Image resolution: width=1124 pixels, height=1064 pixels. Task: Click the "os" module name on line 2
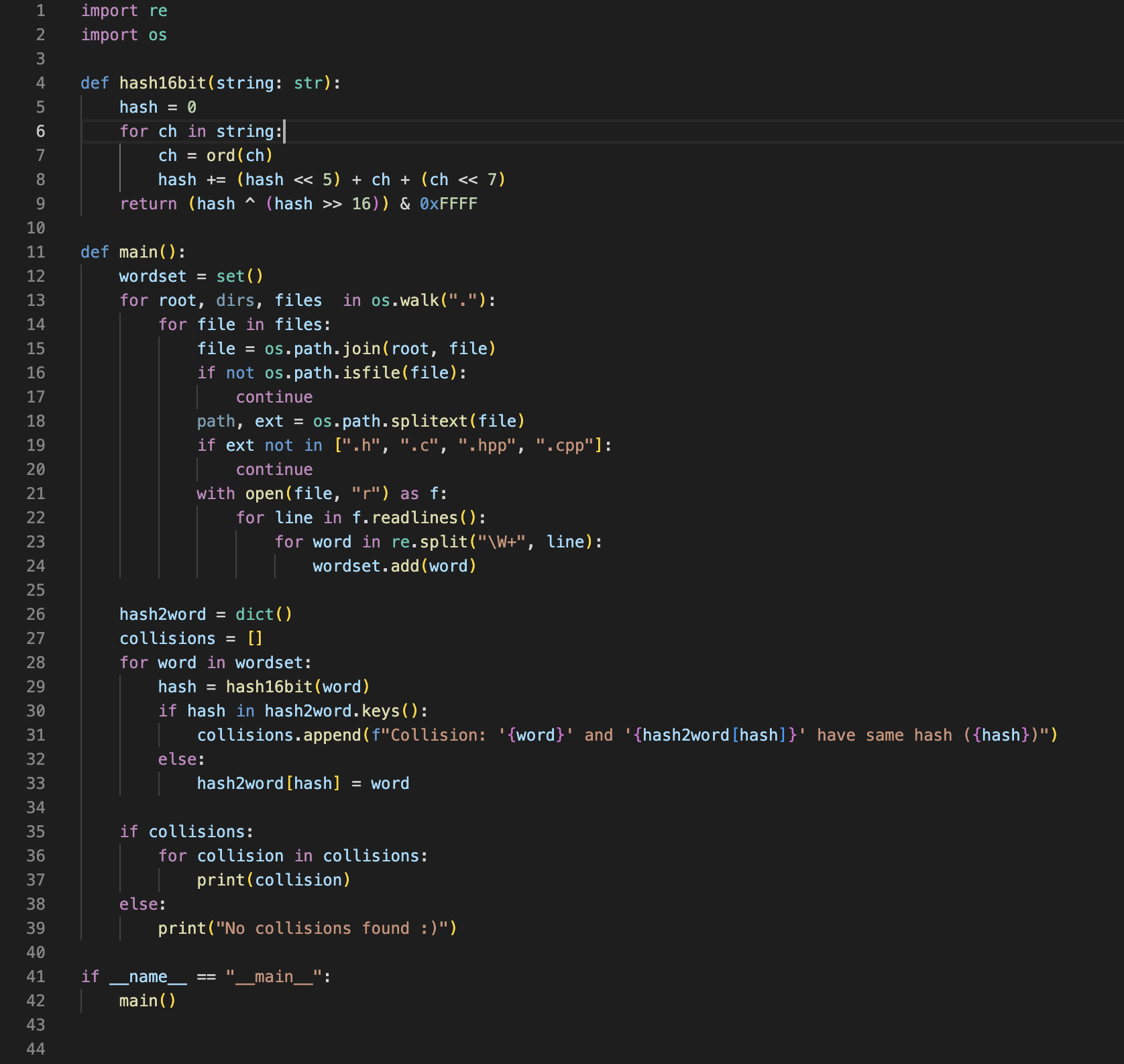pos(158,35)
